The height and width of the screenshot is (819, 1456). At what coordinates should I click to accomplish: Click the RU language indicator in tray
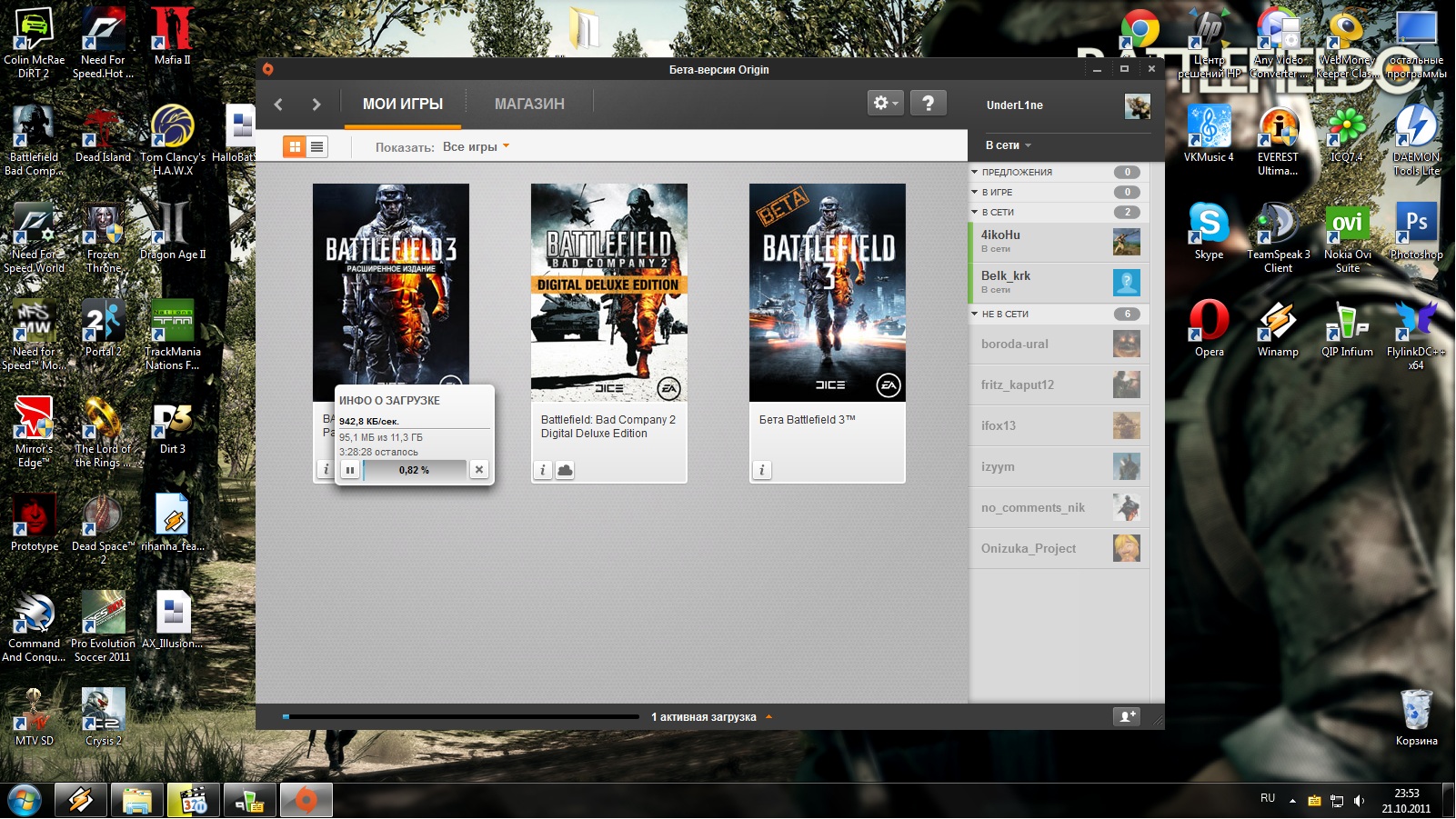(x=1268, y=798)
